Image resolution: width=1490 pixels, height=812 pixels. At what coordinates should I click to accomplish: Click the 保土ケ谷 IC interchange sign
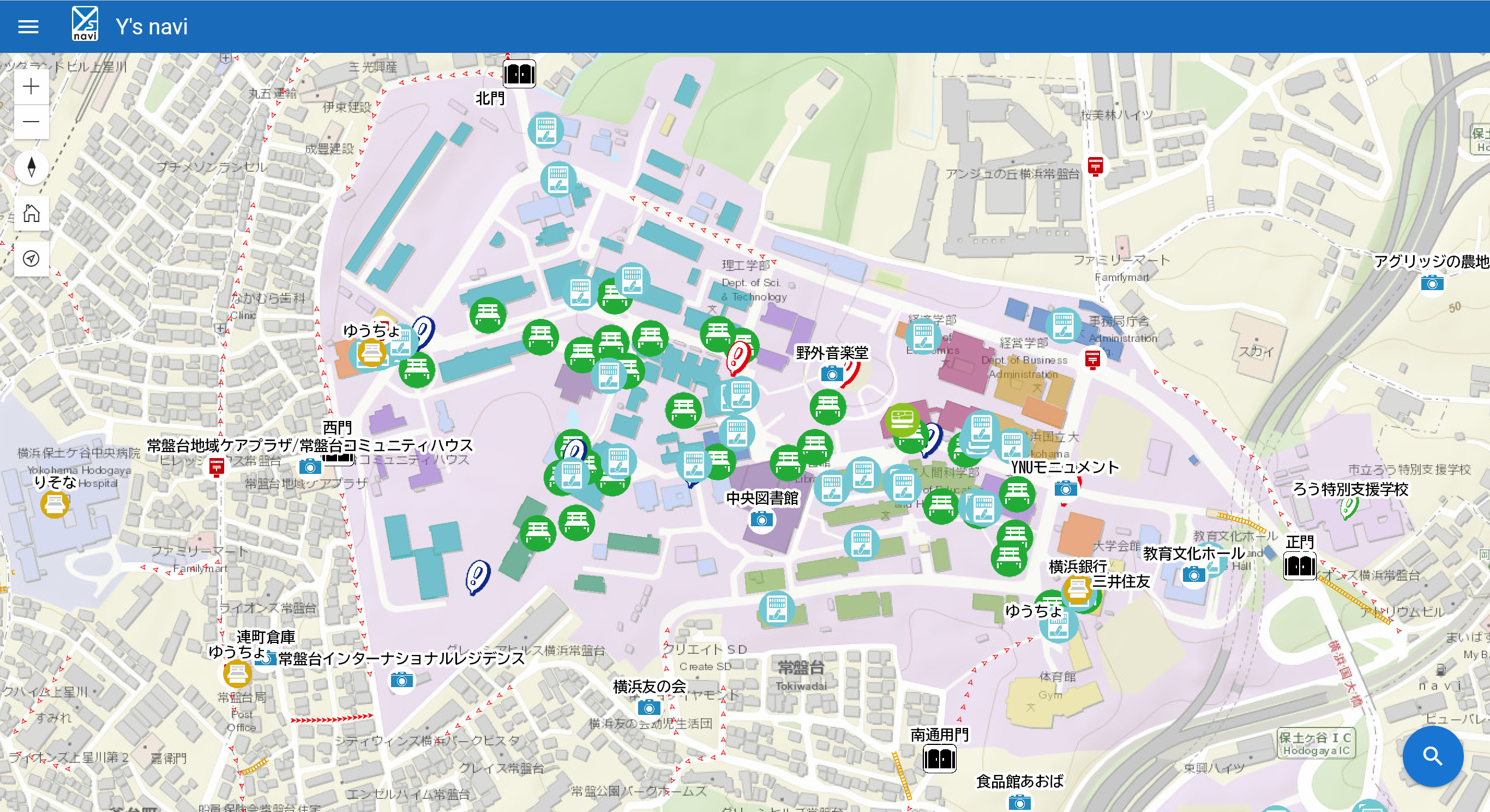click(1315, 743)
